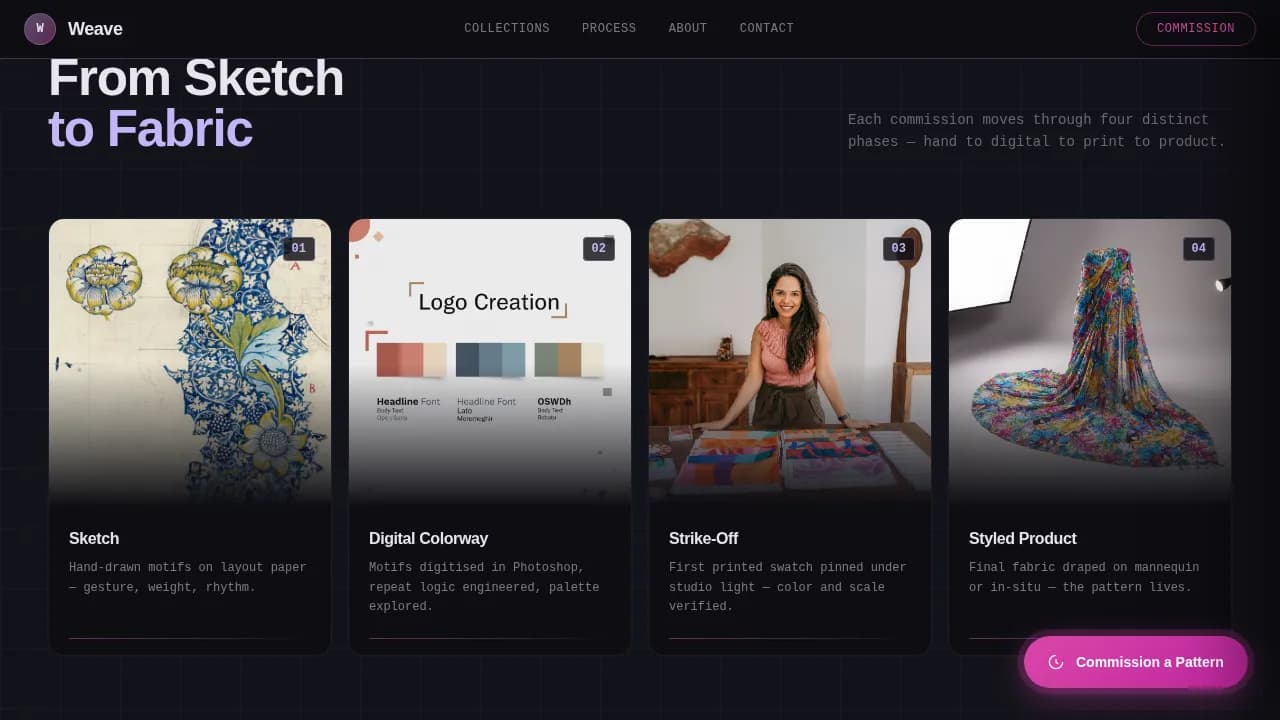Open the About page link

[687, 28]
